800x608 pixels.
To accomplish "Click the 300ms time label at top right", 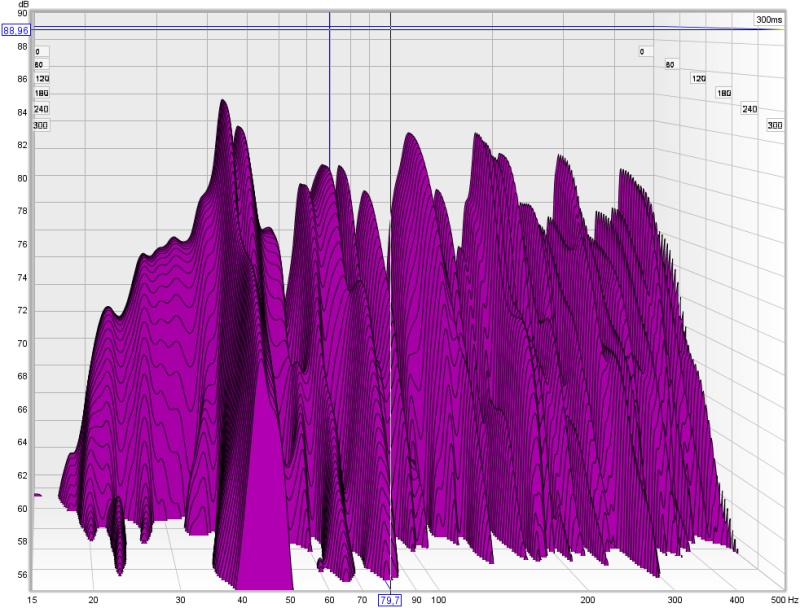I will [769, 20].
